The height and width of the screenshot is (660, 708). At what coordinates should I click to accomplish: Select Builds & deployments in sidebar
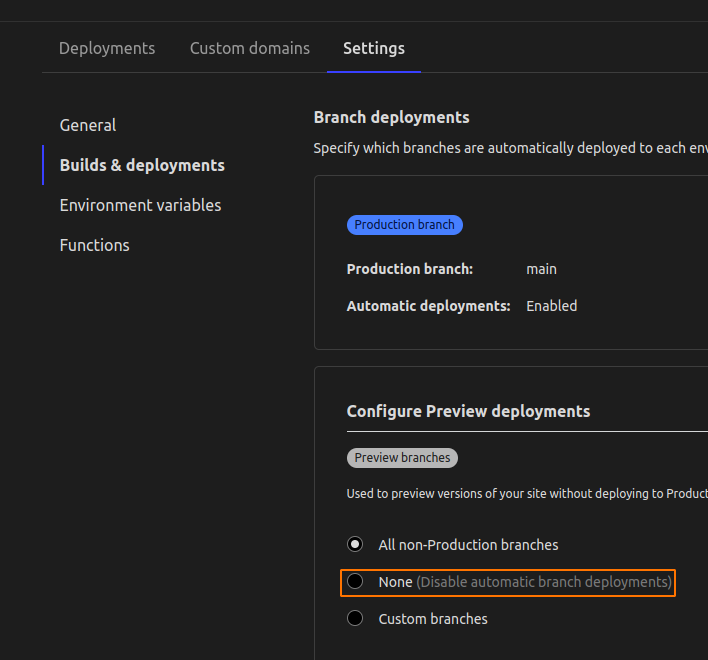(142, 165)
